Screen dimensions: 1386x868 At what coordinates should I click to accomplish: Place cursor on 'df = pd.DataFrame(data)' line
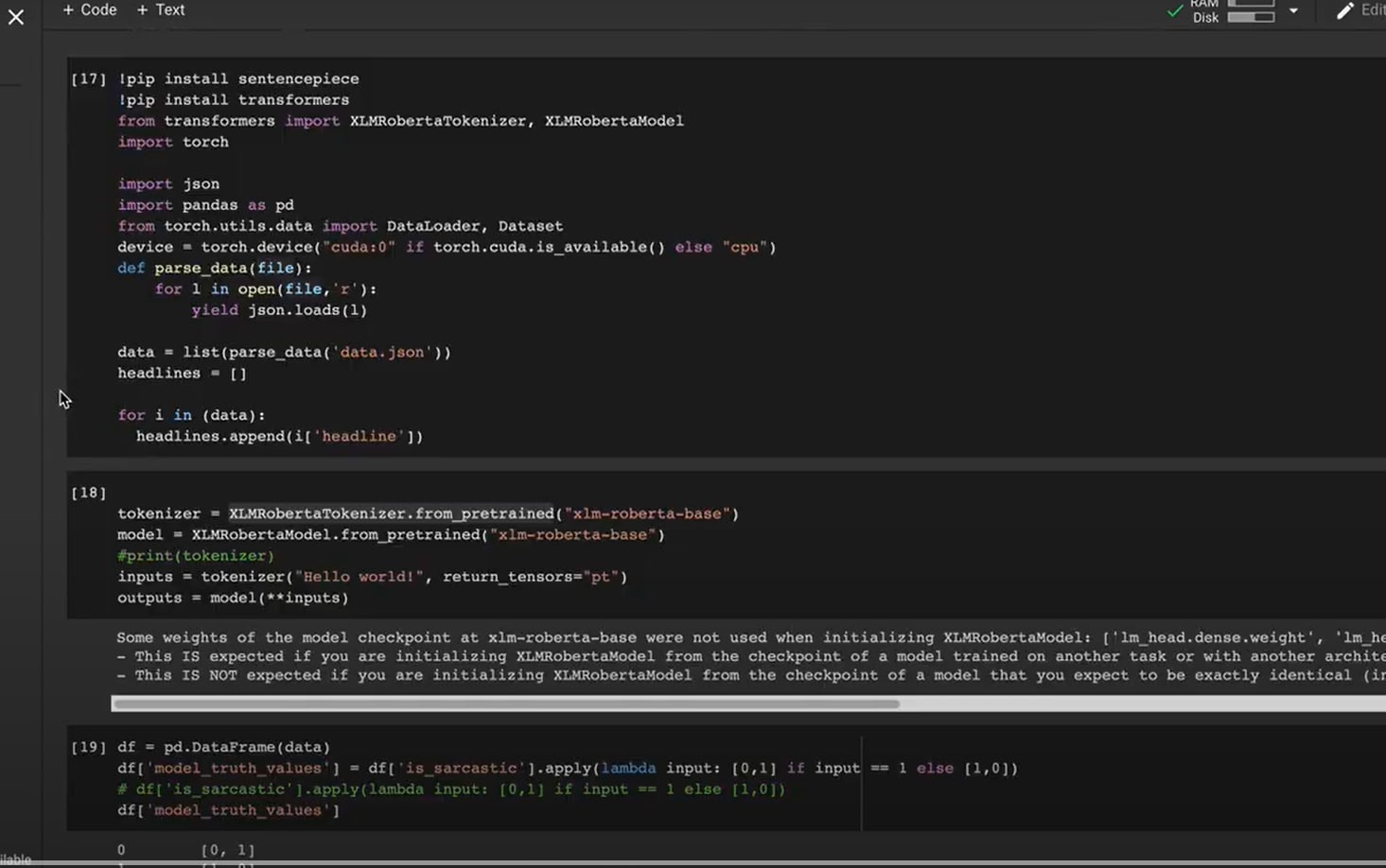pyautogui.click(x=223, y=747)
